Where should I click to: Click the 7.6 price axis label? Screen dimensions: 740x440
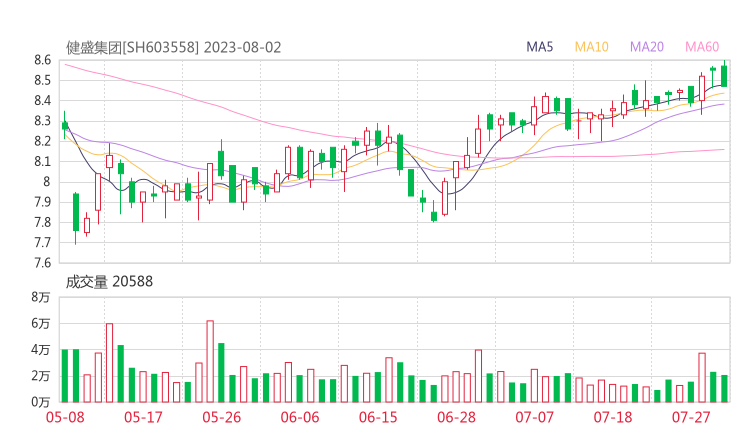(42, 263)
